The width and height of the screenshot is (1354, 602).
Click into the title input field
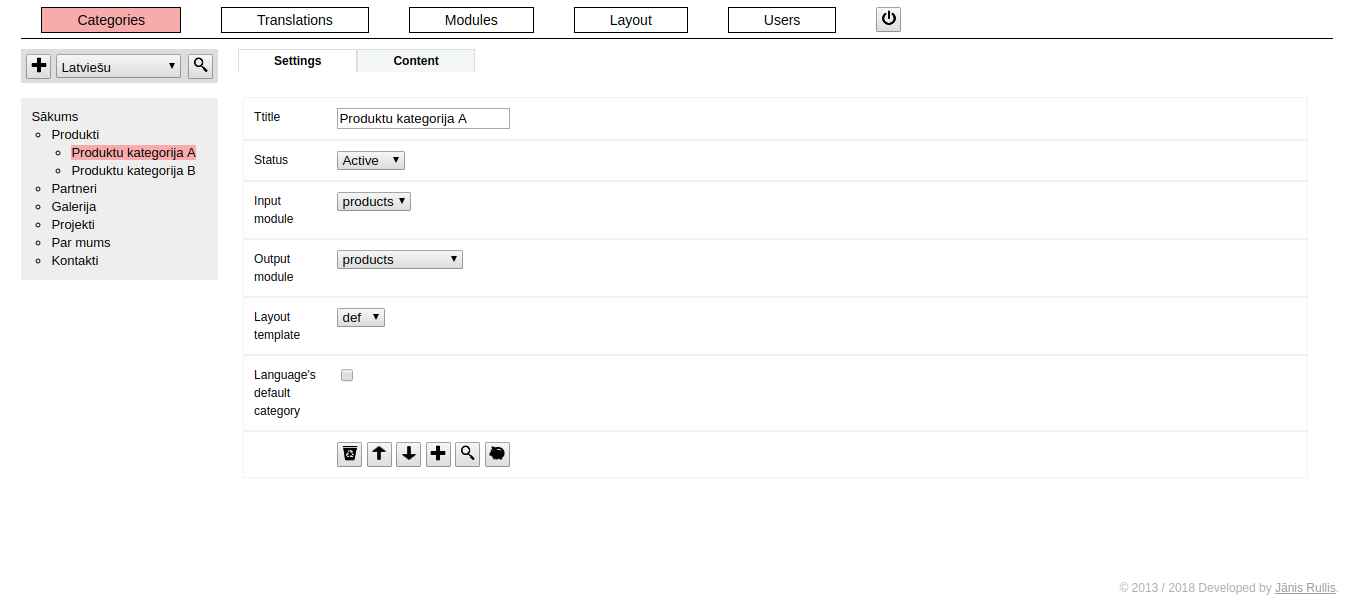pos(423,118)
